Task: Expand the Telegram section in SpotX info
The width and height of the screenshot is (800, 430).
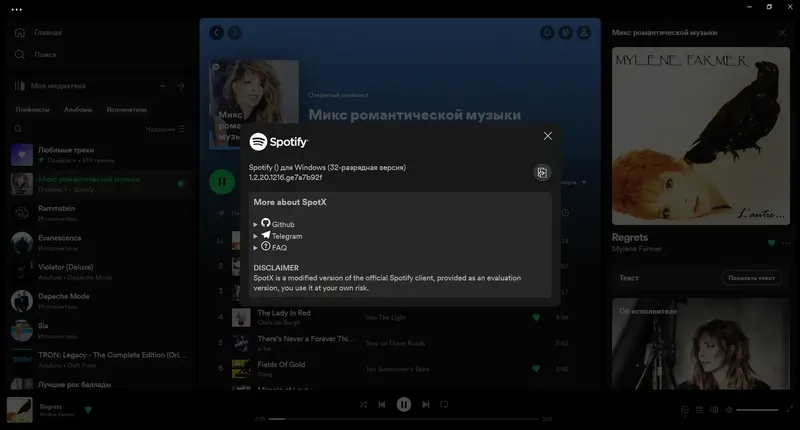Action: tap(278, 236)
